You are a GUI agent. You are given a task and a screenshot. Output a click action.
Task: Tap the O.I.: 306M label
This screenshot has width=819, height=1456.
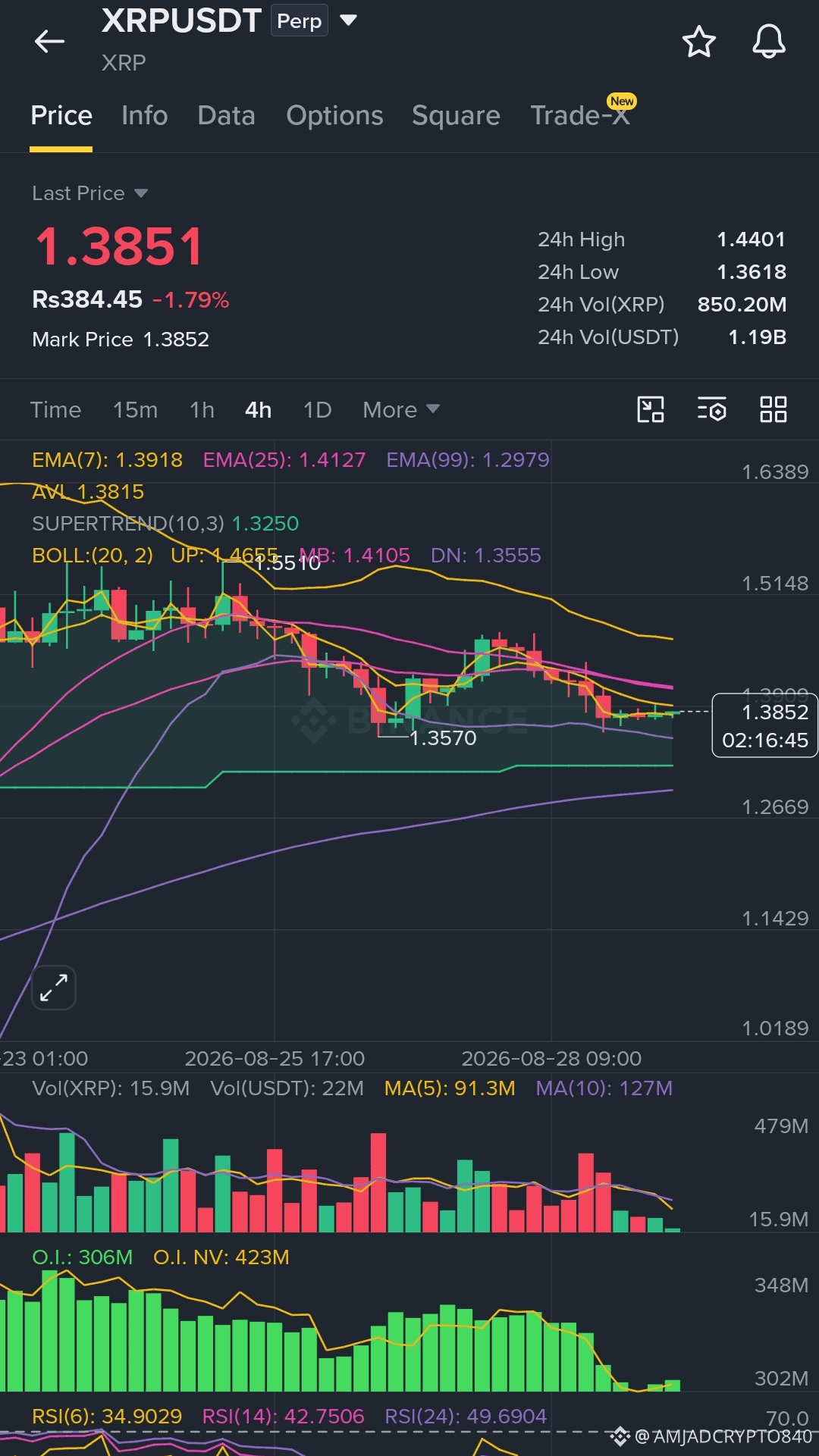pyautogui.click(x=82, y=1257)
